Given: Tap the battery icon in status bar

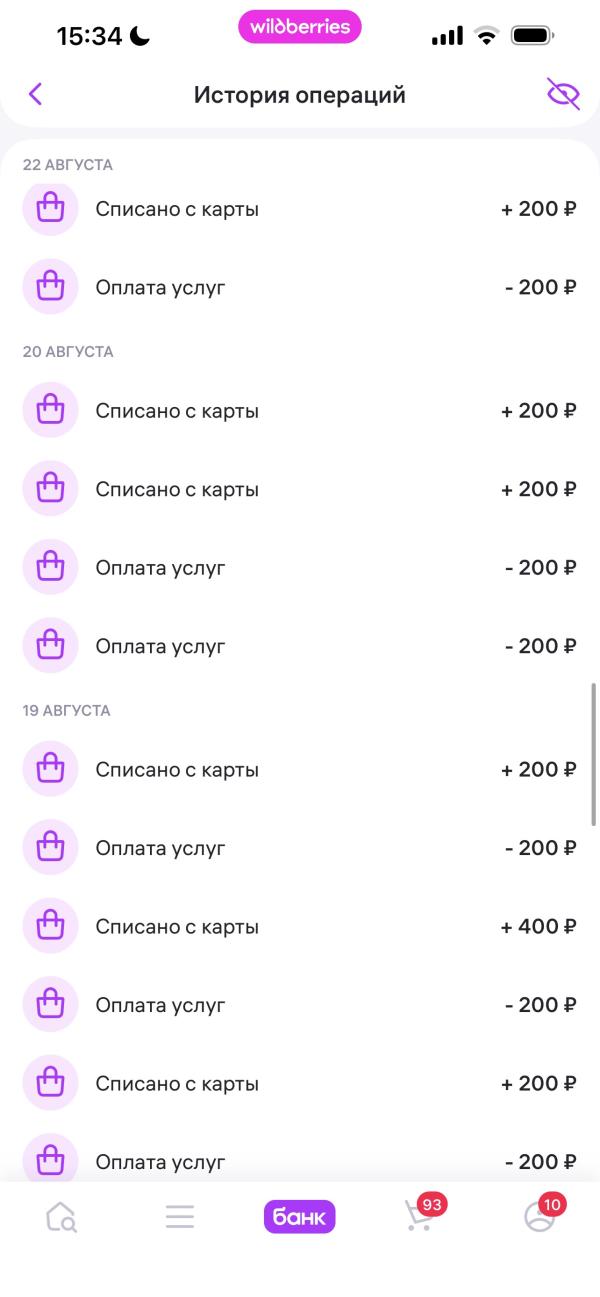Looking at the screenshot, I should tap(532, 37).
